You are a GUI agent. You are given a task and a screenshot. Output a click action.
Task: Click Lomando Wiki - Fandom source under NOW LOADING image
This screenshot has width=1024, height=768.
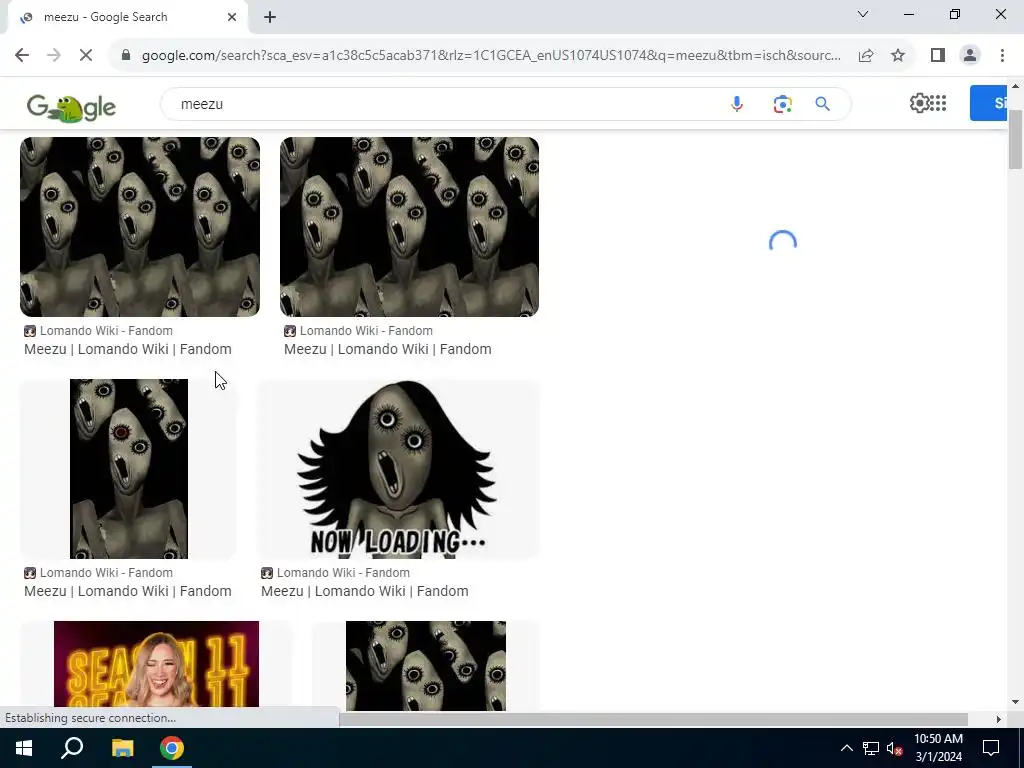click(x=336, y=573)
